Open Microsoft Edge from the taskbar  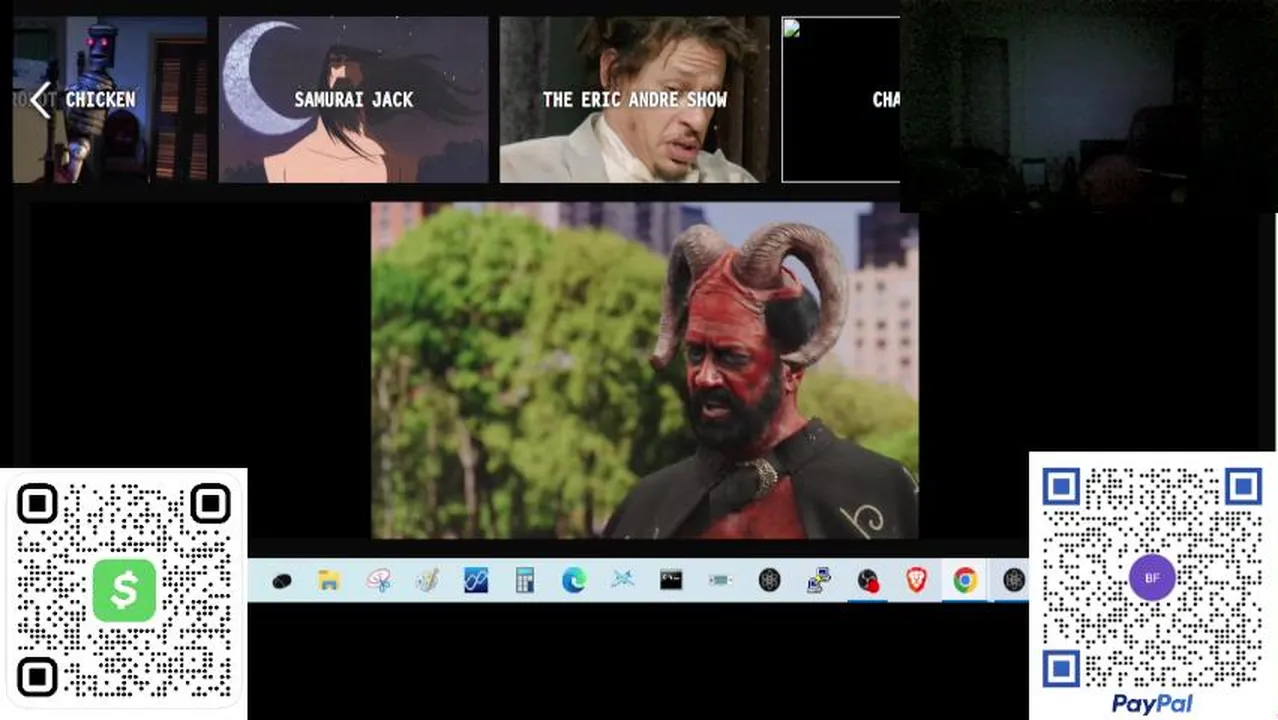[x=574, y=580]
